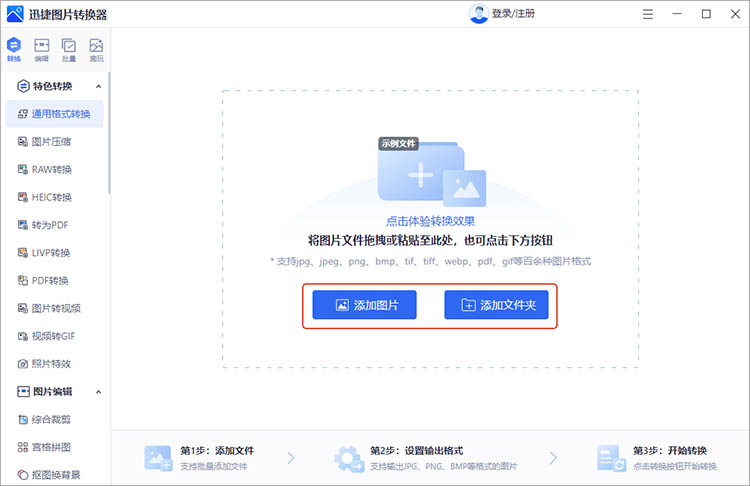Open the 编辑 tab in the top sidebar

coord(42,49)
